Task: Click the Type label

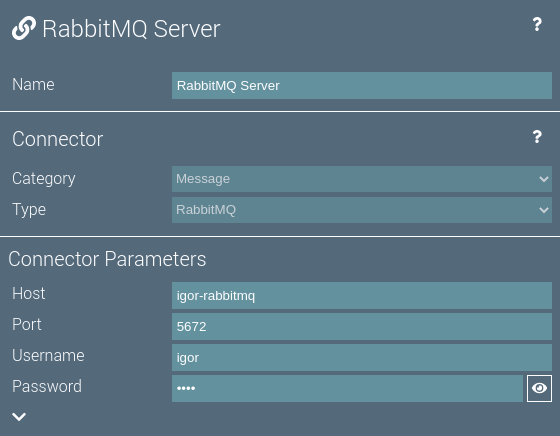Action: (29, 210)
